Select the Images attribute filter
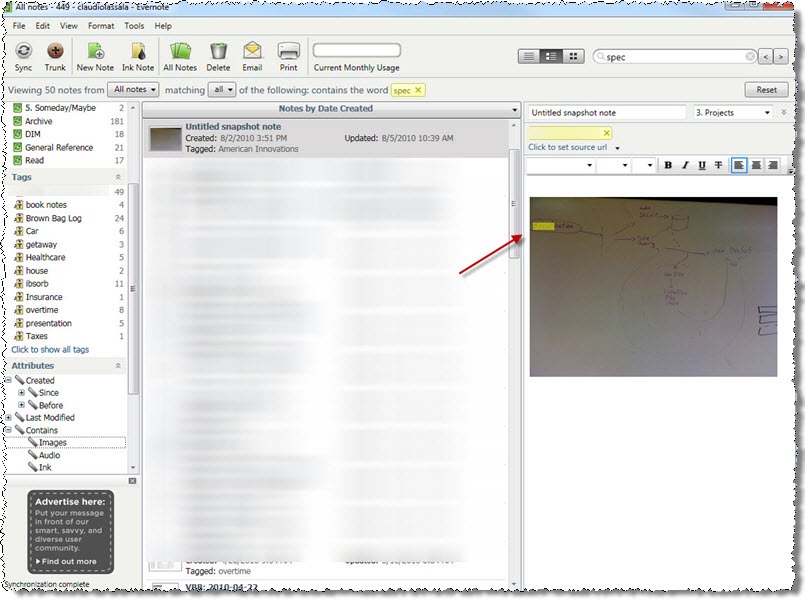The image size is (805, 600). click(53, 442)
